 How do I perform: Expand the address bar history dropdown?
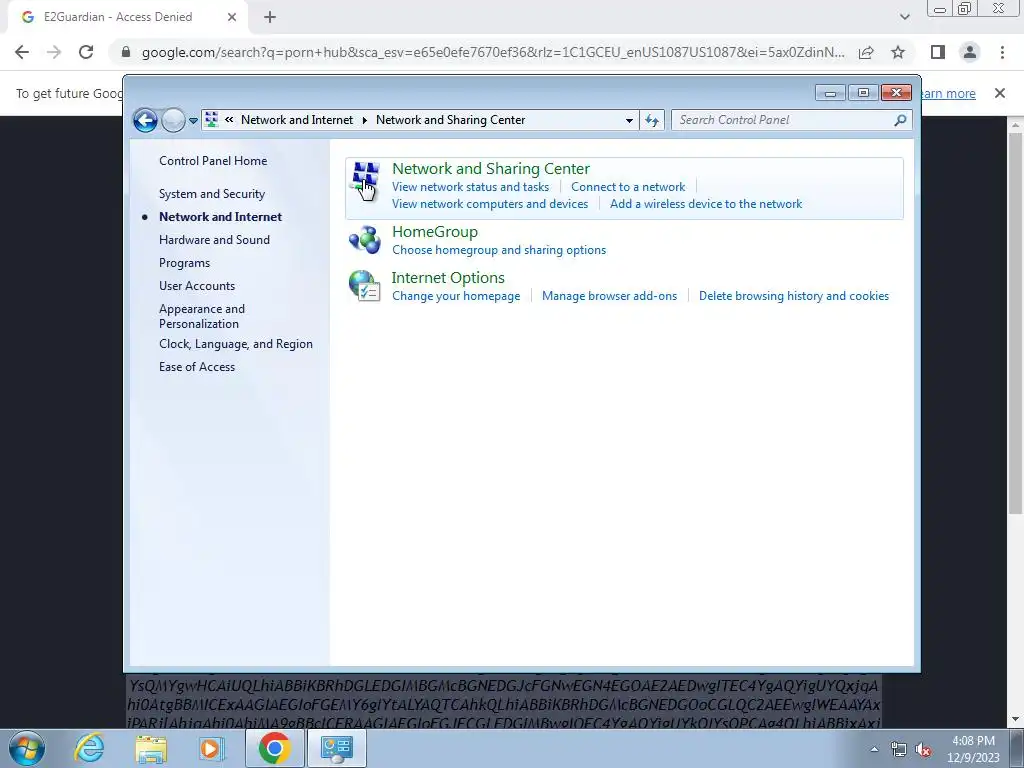pos(629,120)
